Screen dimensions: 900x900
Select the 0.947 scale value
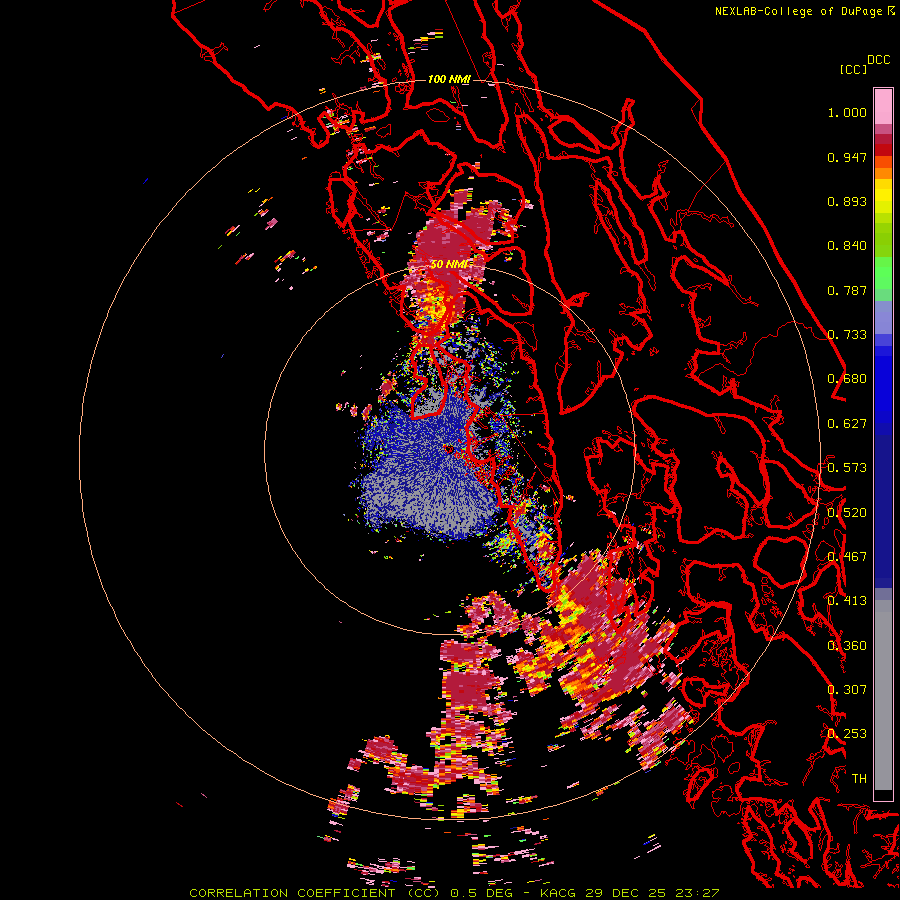click(x=847, y=157)
